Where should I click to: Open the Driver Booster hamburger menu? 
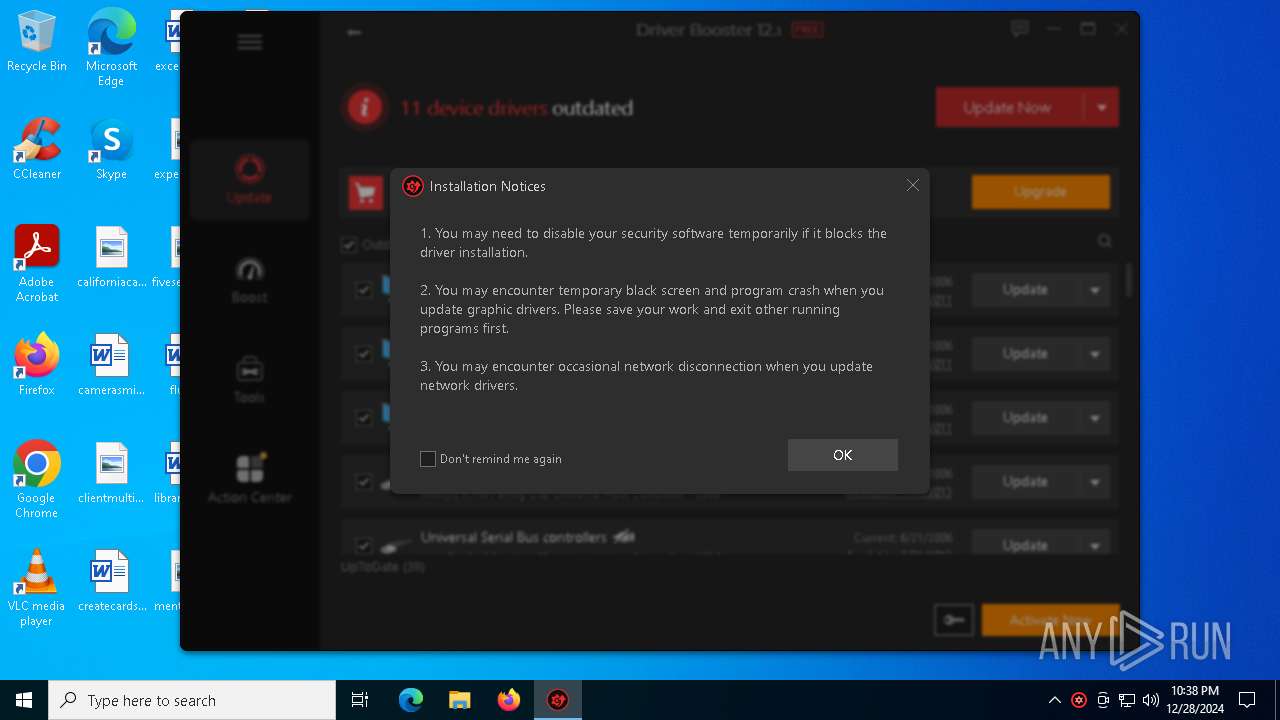[250, 42]
